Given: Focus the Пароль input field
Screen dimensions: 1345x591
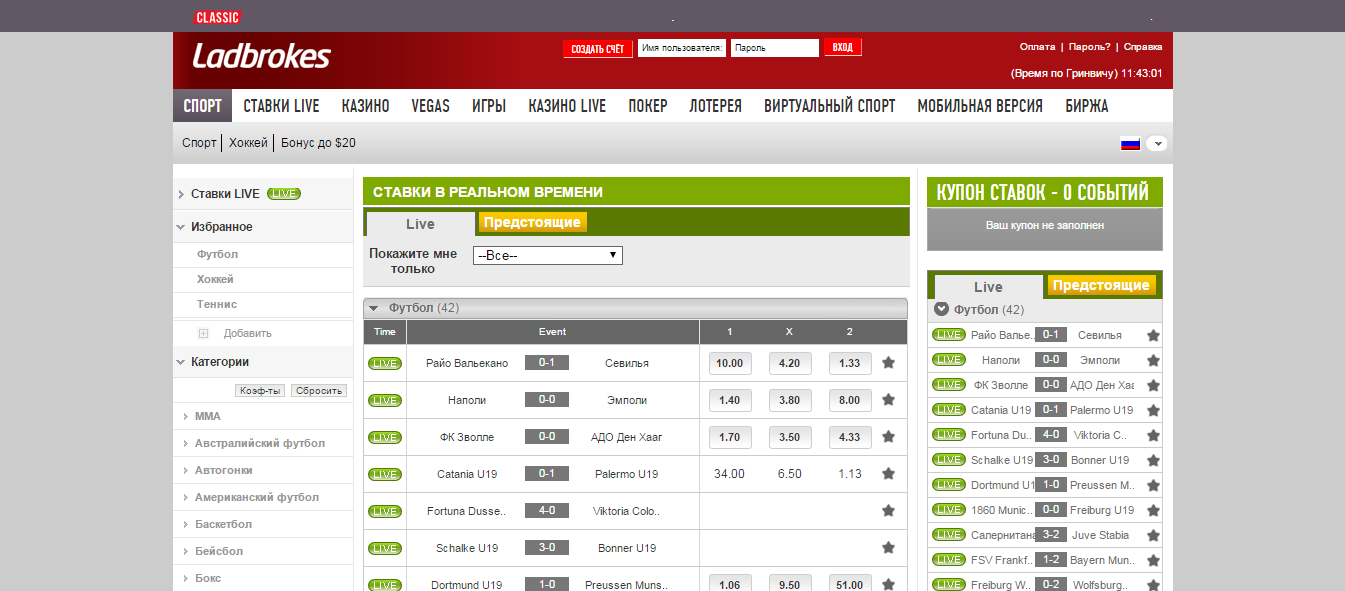Looking at the screenshot, I should coord(775,48).
